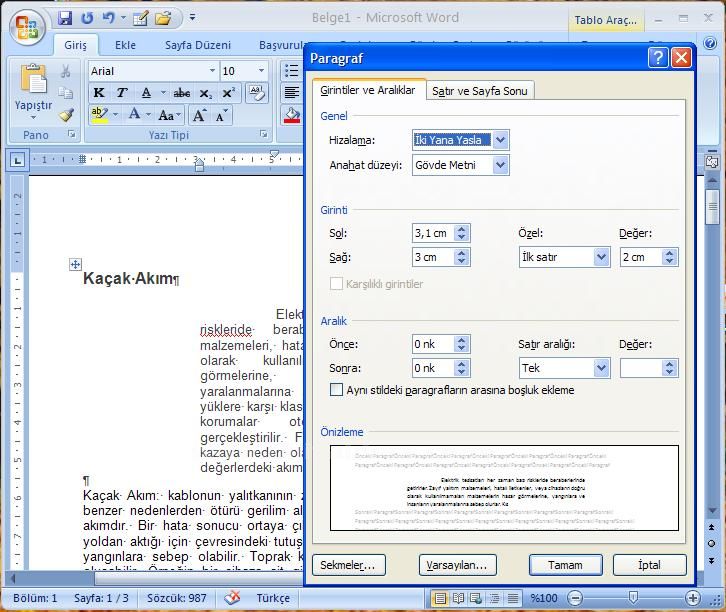Image resolution: width=726 pixels, height=612 pixels.
Task: Apply bold with the K button
Action: (99, 93)
